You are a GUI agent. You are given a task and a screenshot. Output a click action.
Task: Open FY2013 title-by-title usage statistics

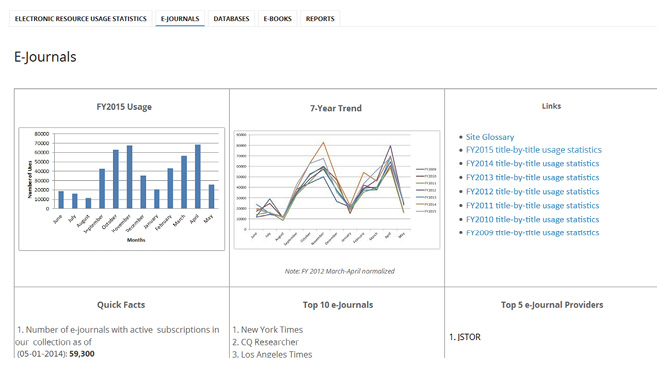tap(533, 177)
